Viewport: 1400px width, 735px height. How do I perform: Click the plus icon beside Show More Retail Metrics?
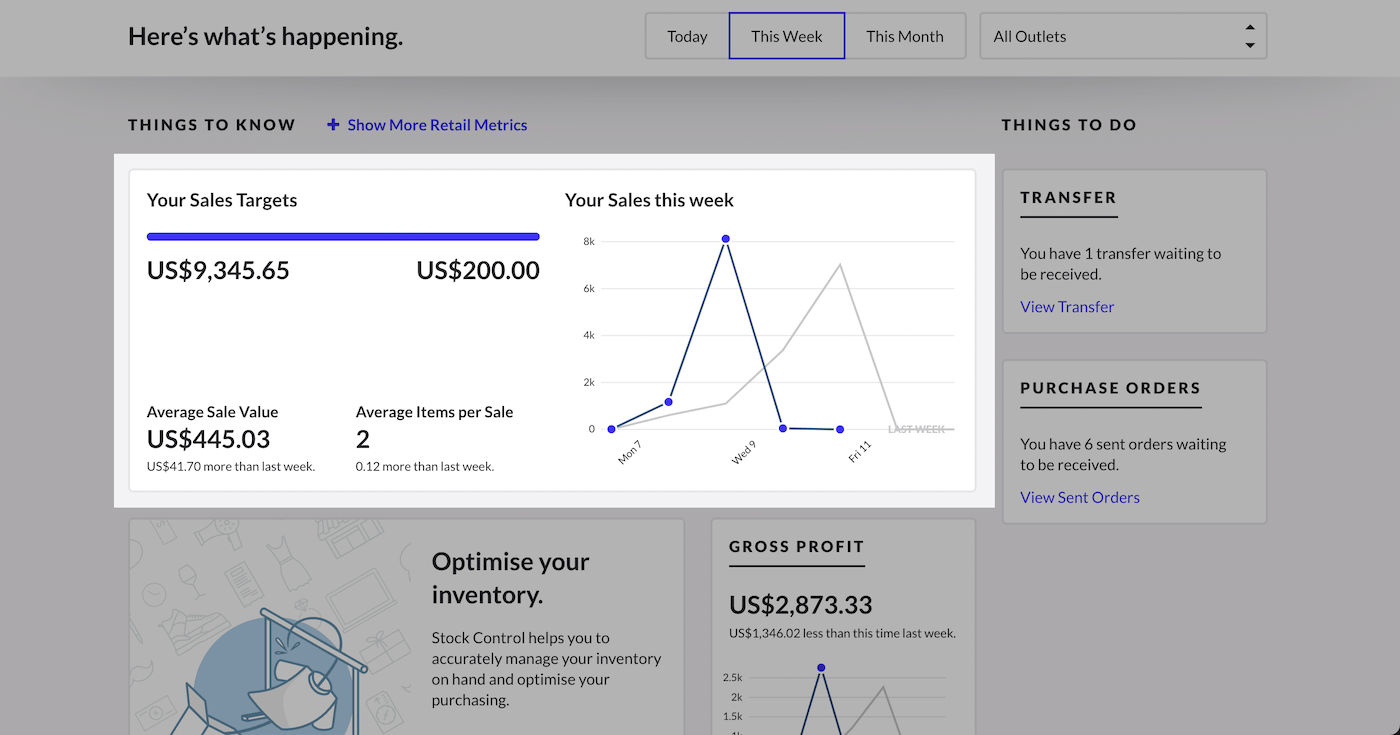(333, 125)
